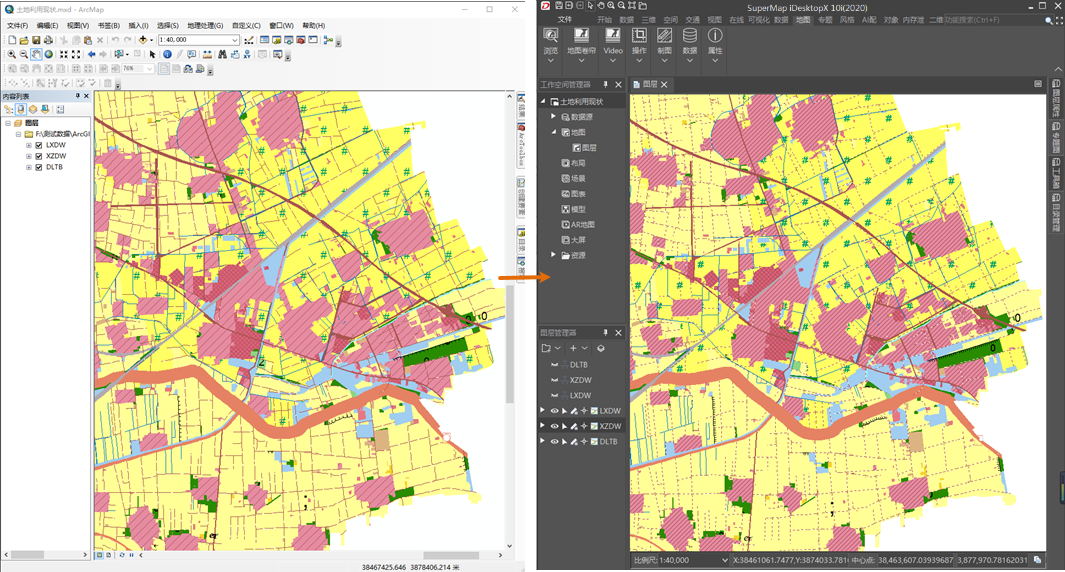Open the ArcMap 1:40,000 scale dropdown
Screen dimensions: 1065x572
tap(235, 40)
